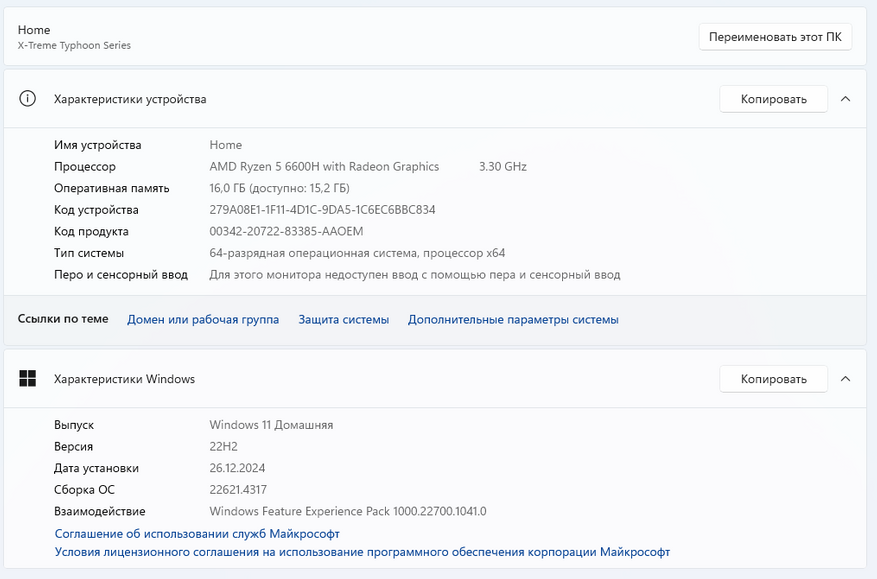Collapse the Характеристики Windows section chevron
Viewport: 877px width, 579px height.
pos(846,379)
